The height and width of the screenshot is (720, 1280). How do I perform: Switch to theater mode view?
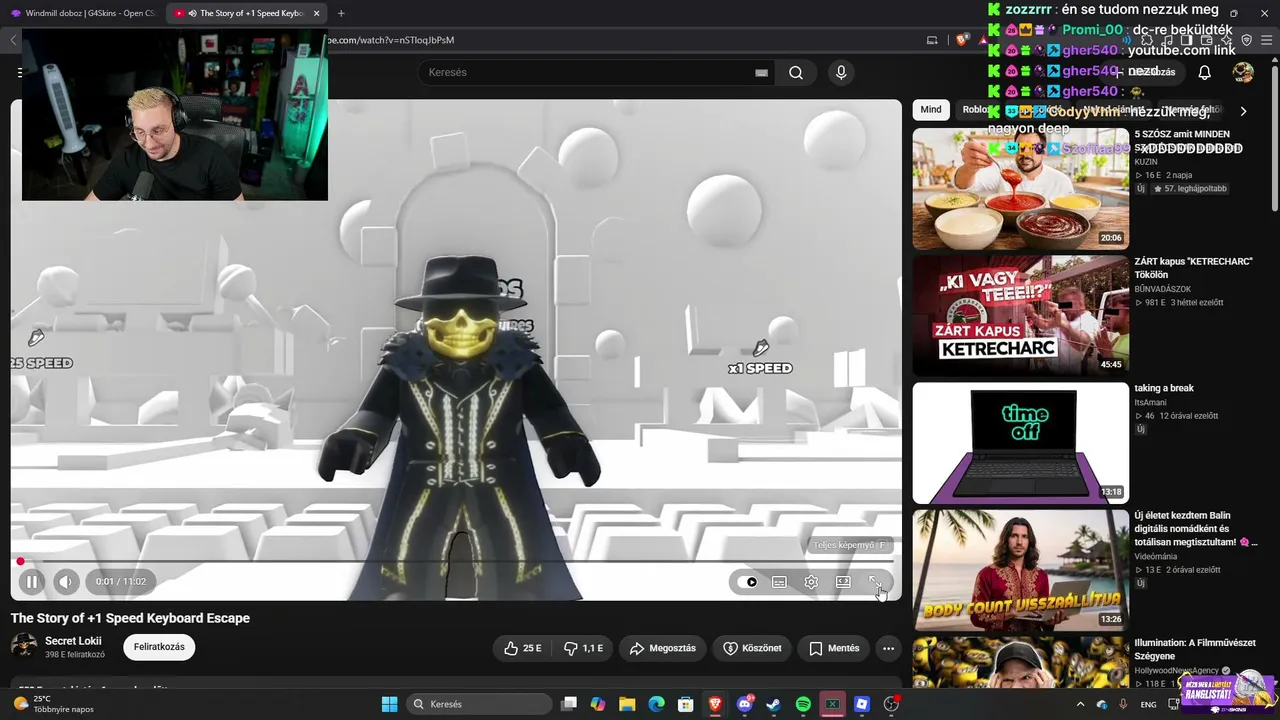pos(843,582)
